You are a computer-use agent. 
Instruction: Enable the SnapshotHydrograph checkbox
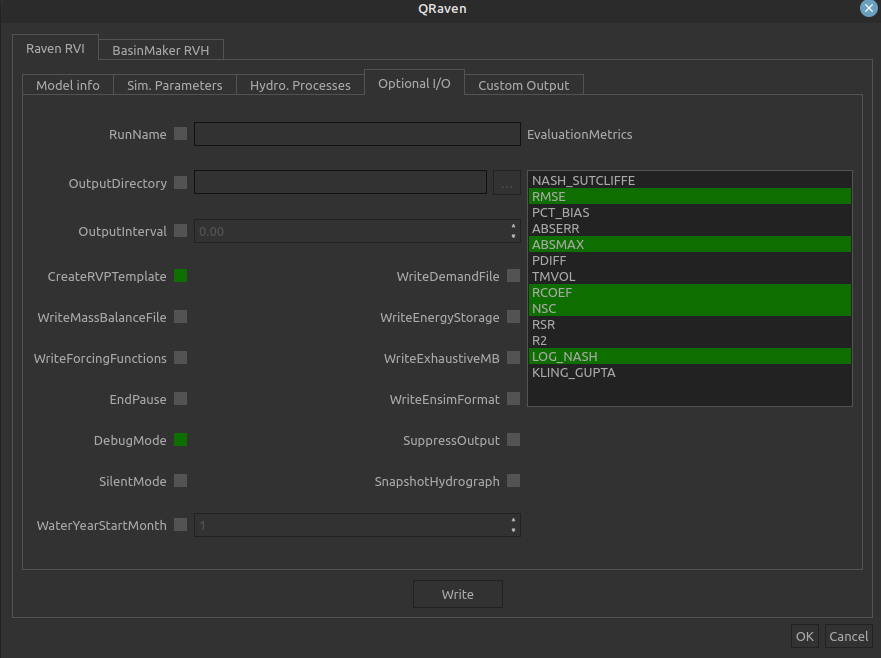(x=514, y=481)
